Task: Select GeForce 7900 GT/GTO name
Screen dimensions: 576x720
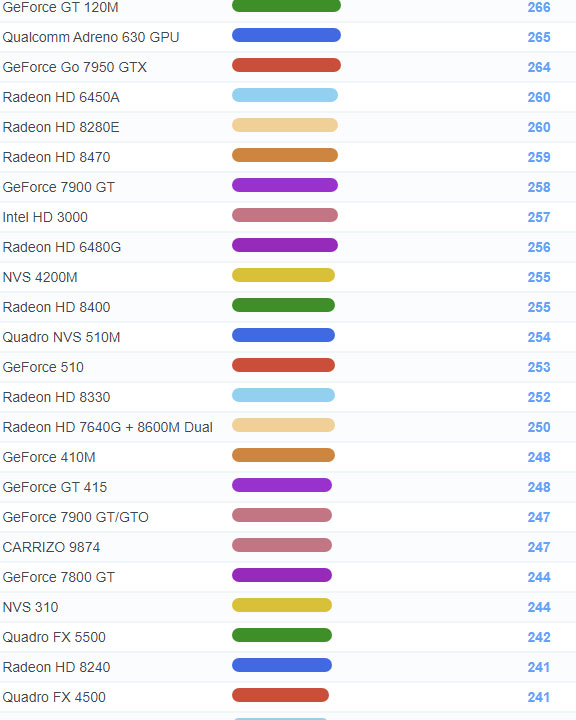Action: (76, 517)
